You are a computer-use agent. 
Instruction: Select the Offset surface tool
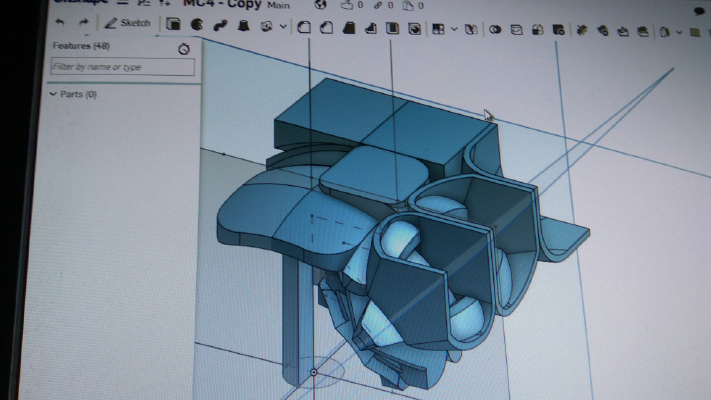pyautogui.click(x=664, y=32)
